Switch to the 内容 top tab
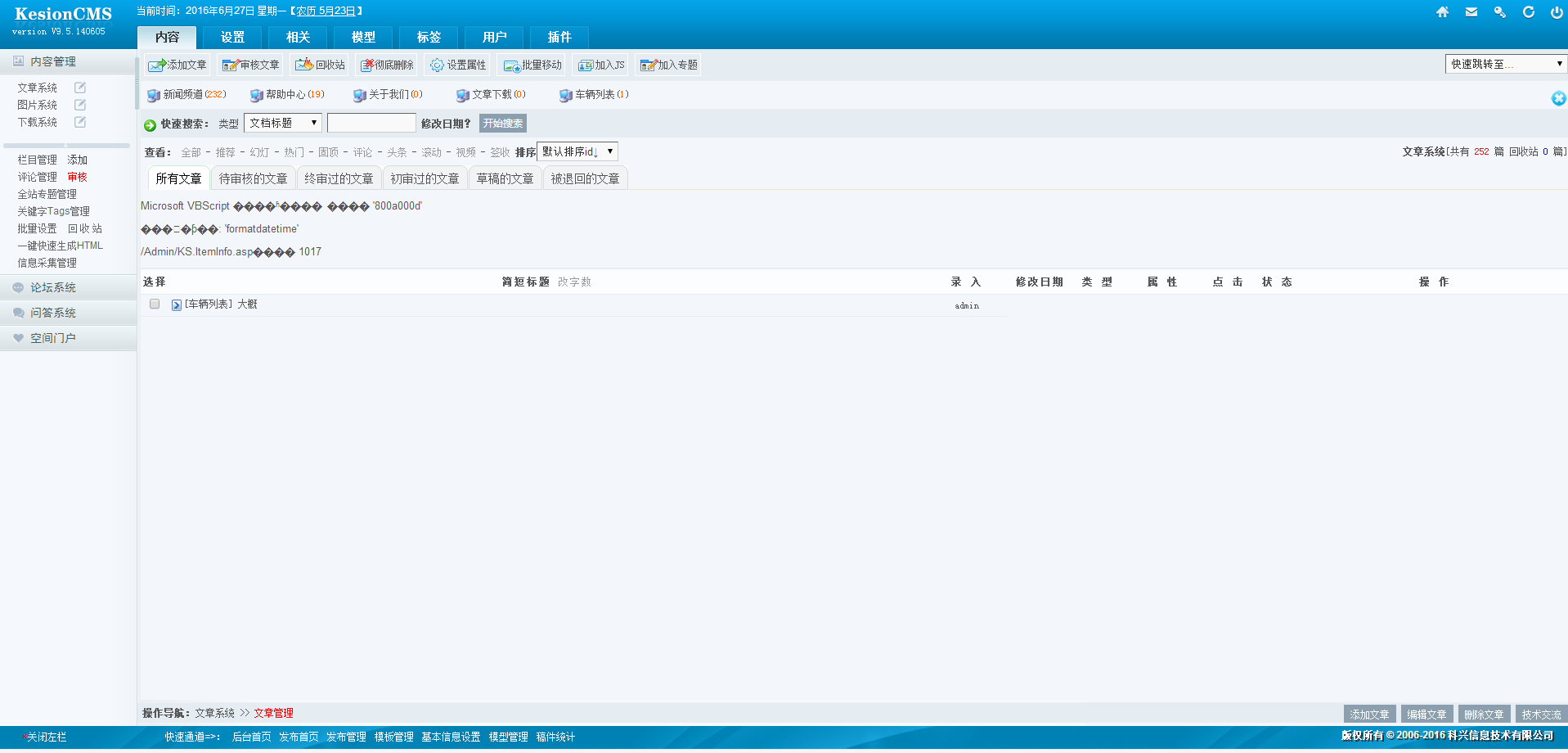Screen dimensions: 1568x753 [x=167, y=38]
